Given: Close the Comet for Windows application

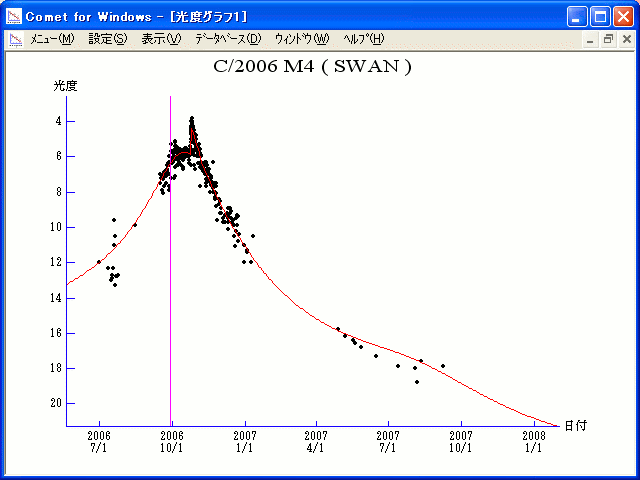Looking at the screenshot, I should tap(623, 16).
